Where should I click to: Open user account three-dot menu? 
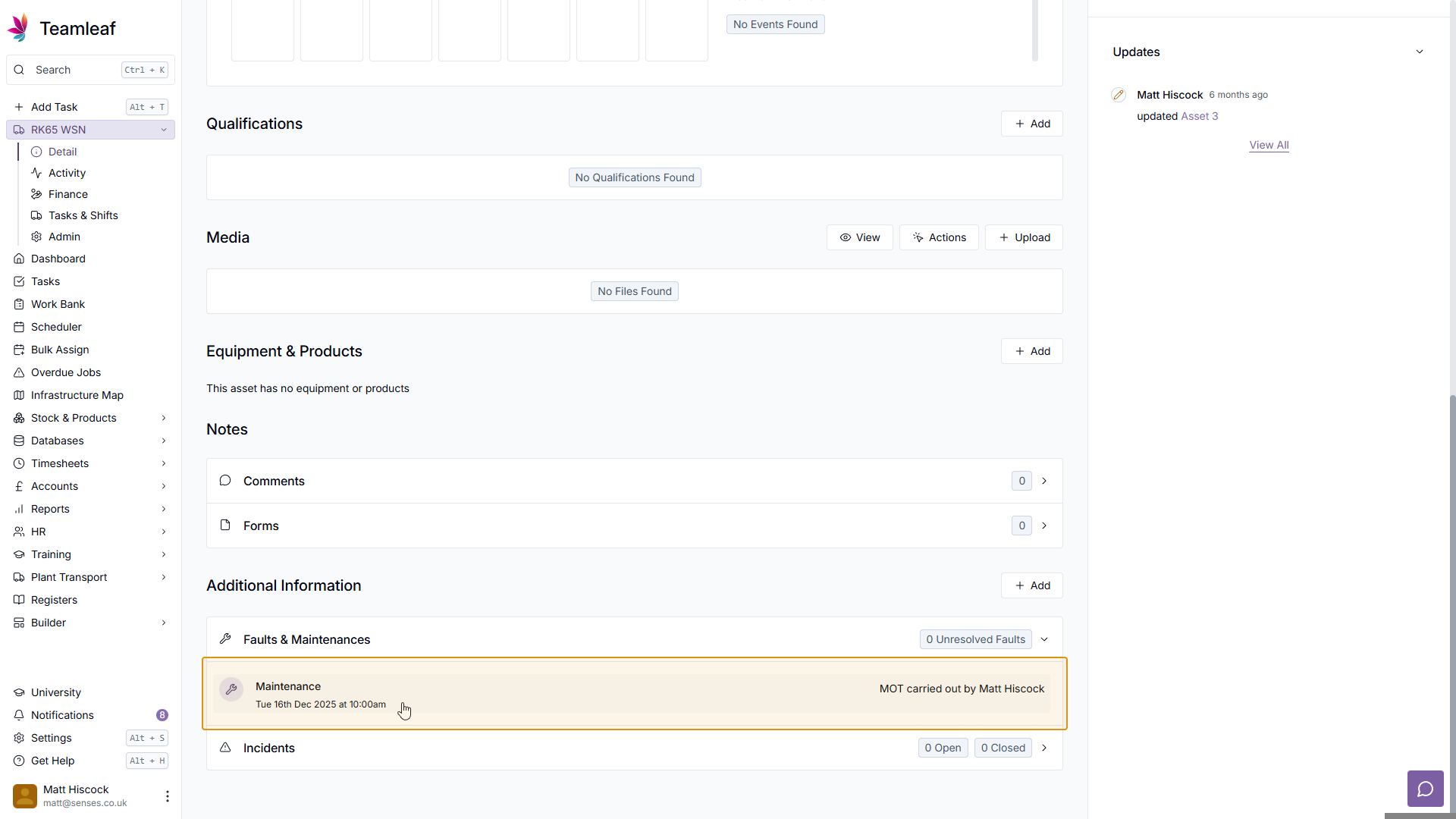click(x=167, y=795)
